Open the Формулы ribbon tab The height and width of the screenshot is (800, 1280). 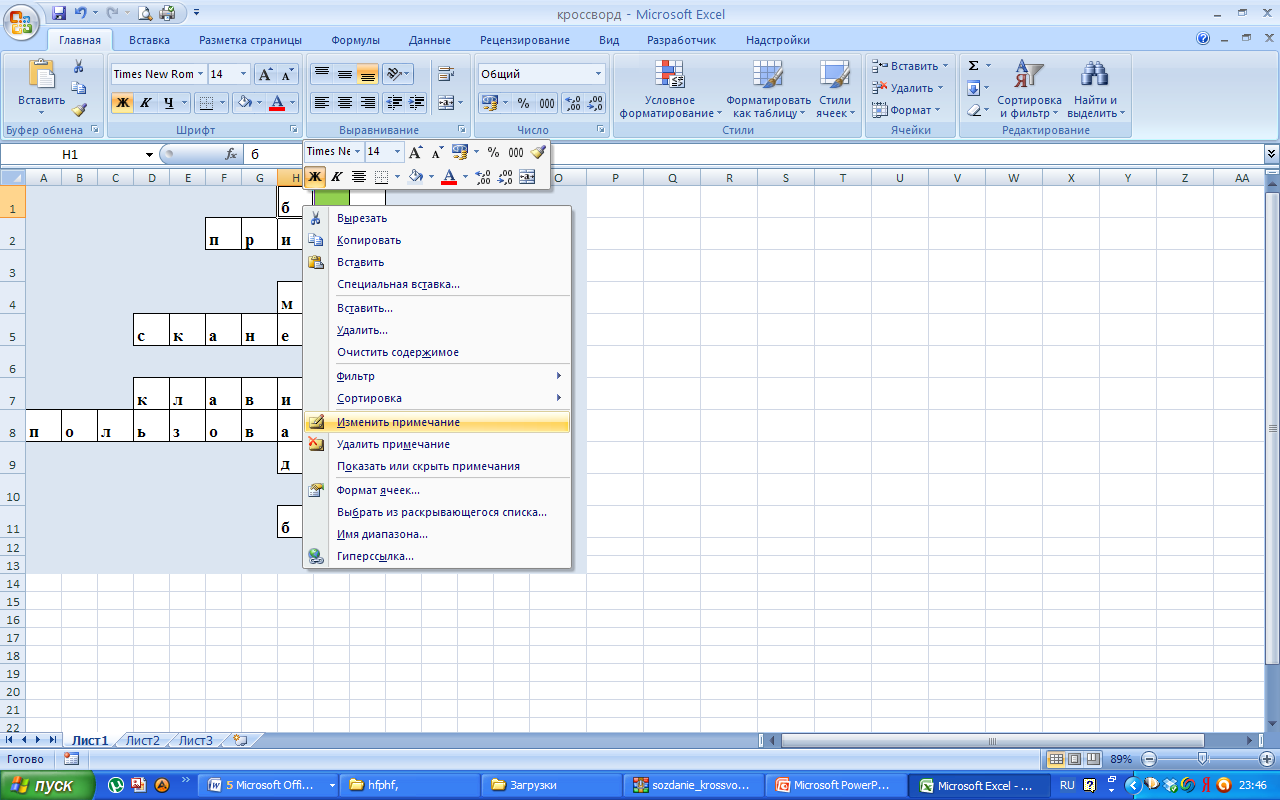[355, 40]
